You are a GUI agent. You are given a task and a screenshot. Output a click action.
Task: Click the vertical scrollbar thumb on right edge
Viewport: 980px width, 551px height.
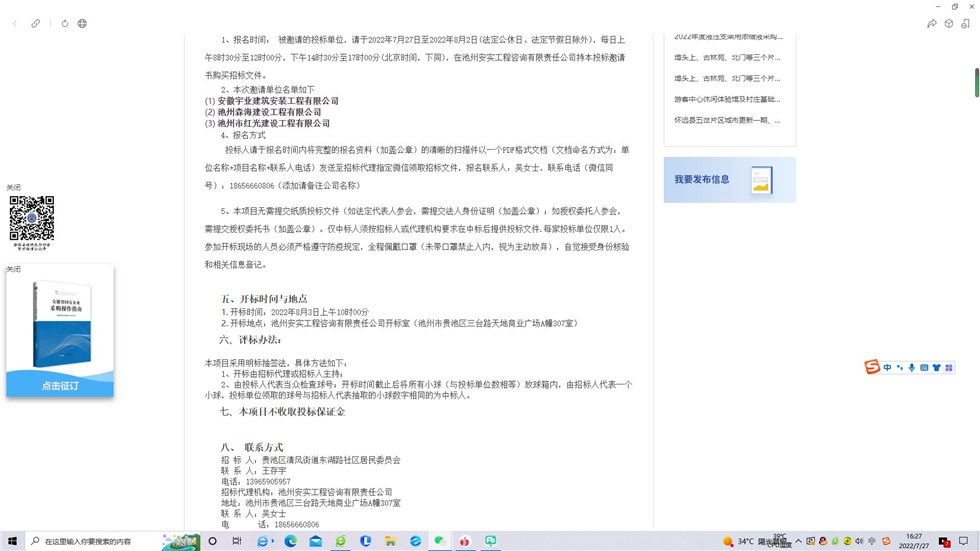coord(976,82)
